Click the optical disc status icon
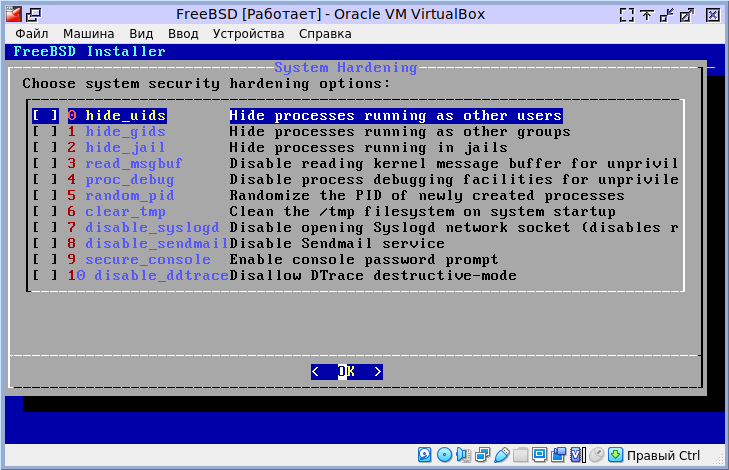 (x=444, y=455)
